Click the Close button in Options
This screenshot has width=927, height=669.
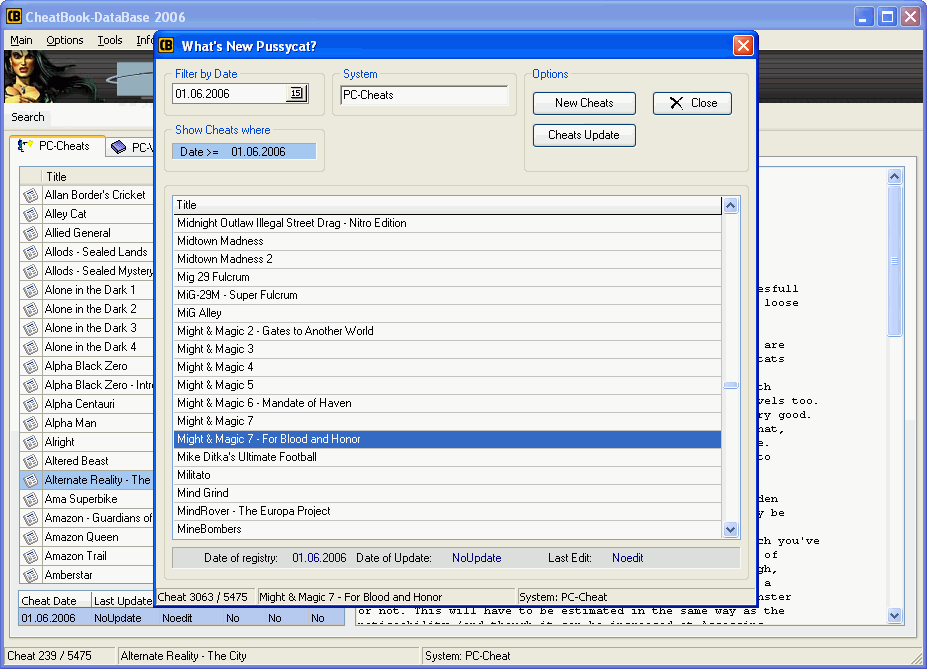pyautogui.click(x=692, y=103)
